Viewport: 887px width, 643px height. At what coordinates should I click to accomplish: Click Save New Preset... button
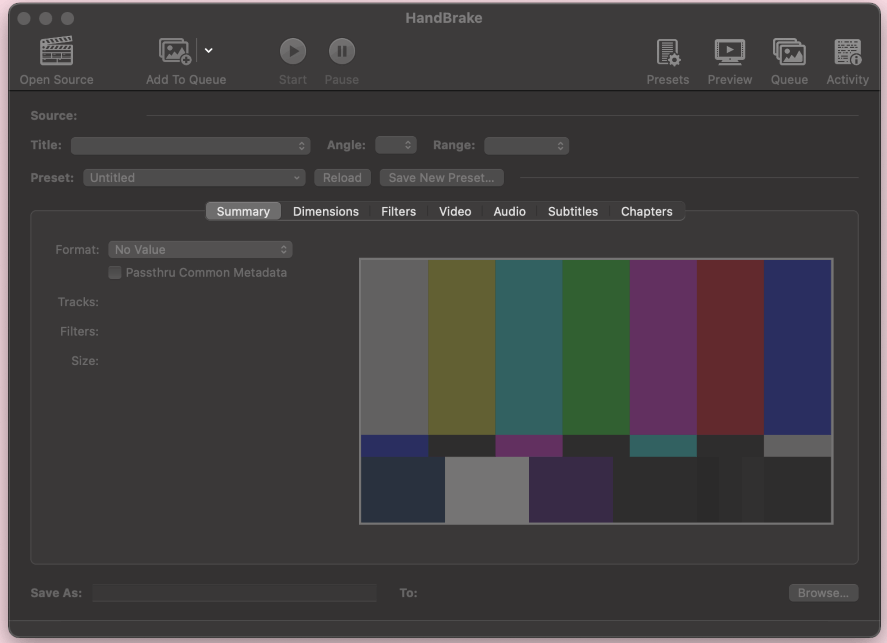[441, 178]
